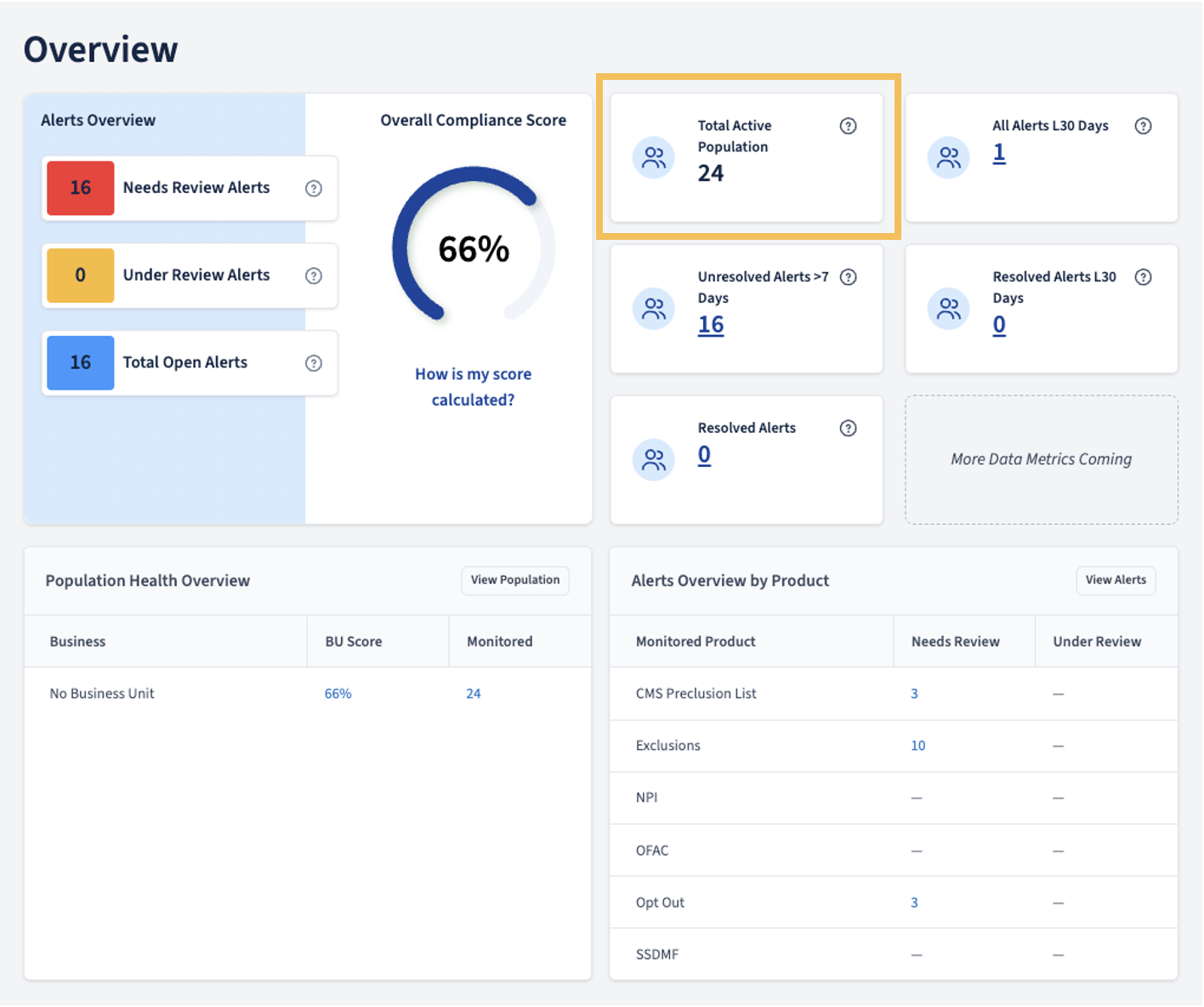Click help icon for Resolved Alerts L30 Days
This screenshot has width=1204, height=1007.
pos(1143,277)
